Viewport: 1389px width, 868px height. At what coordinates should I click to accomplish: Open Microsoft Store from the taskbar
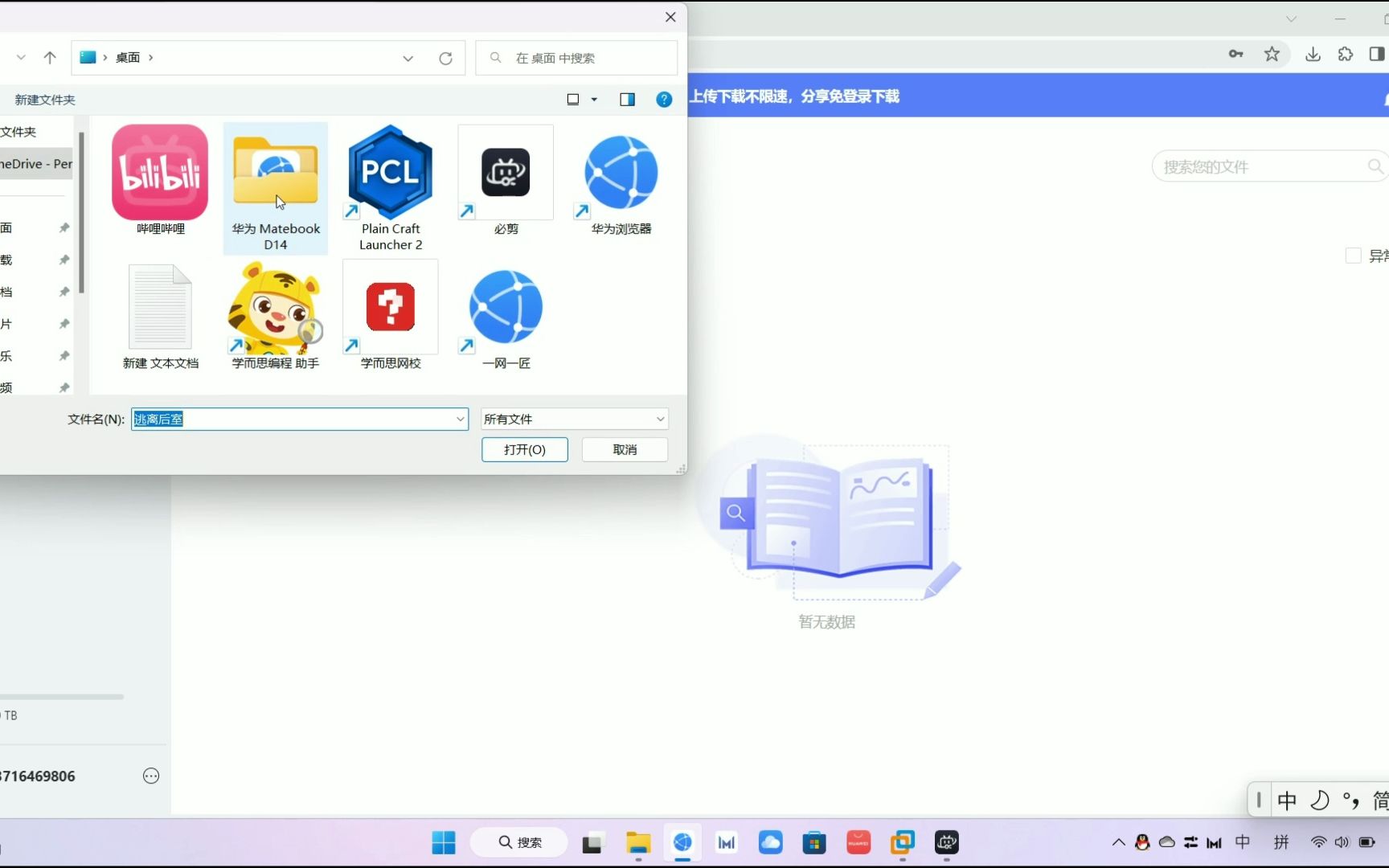click(814, 842)
